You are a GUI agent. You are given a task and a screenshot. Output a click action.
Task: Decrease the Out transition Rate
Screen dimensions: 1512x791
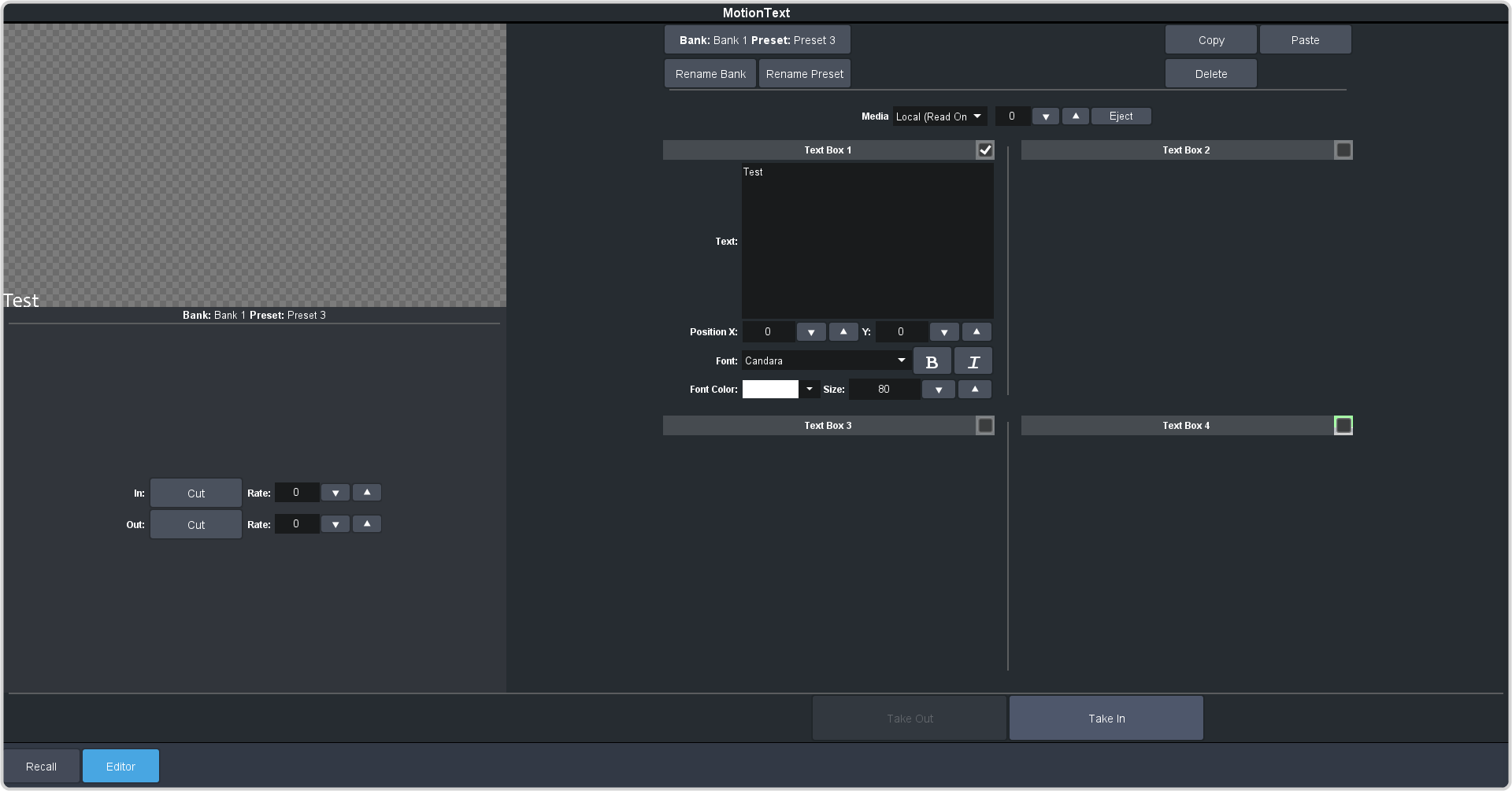click(335, 524)
